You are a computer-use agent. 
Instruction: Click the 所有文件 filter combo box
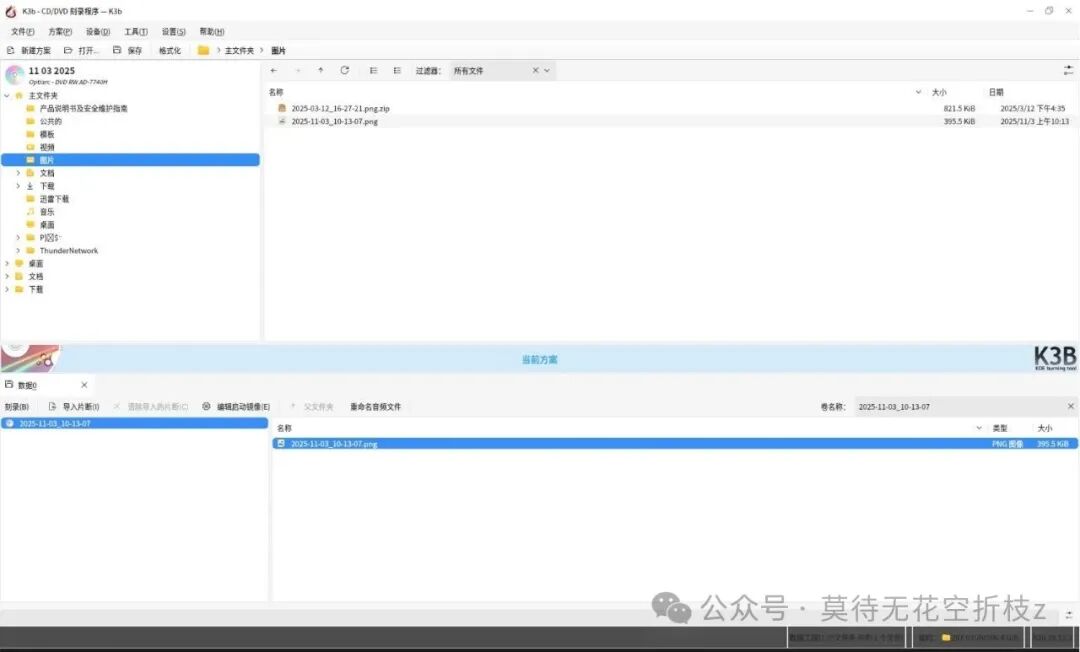point(502,70)
